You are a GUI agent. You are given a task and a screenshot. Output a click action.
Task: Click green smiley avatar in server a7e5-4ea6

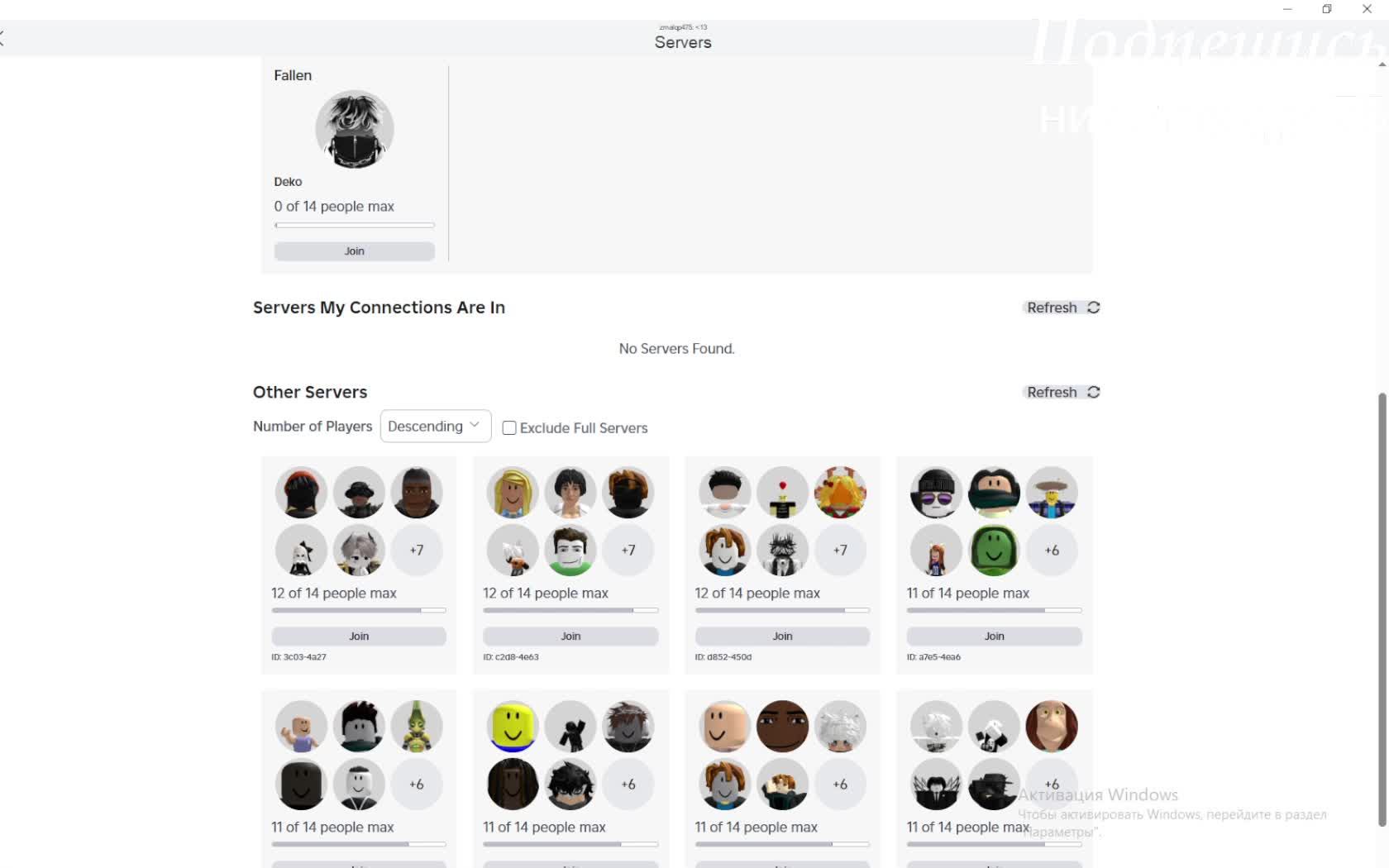[x=994, y=550]
